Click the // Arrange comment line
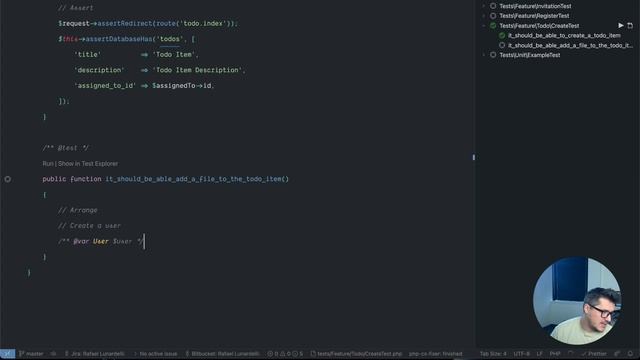This screenshot has height=360, width=640. 78,210
